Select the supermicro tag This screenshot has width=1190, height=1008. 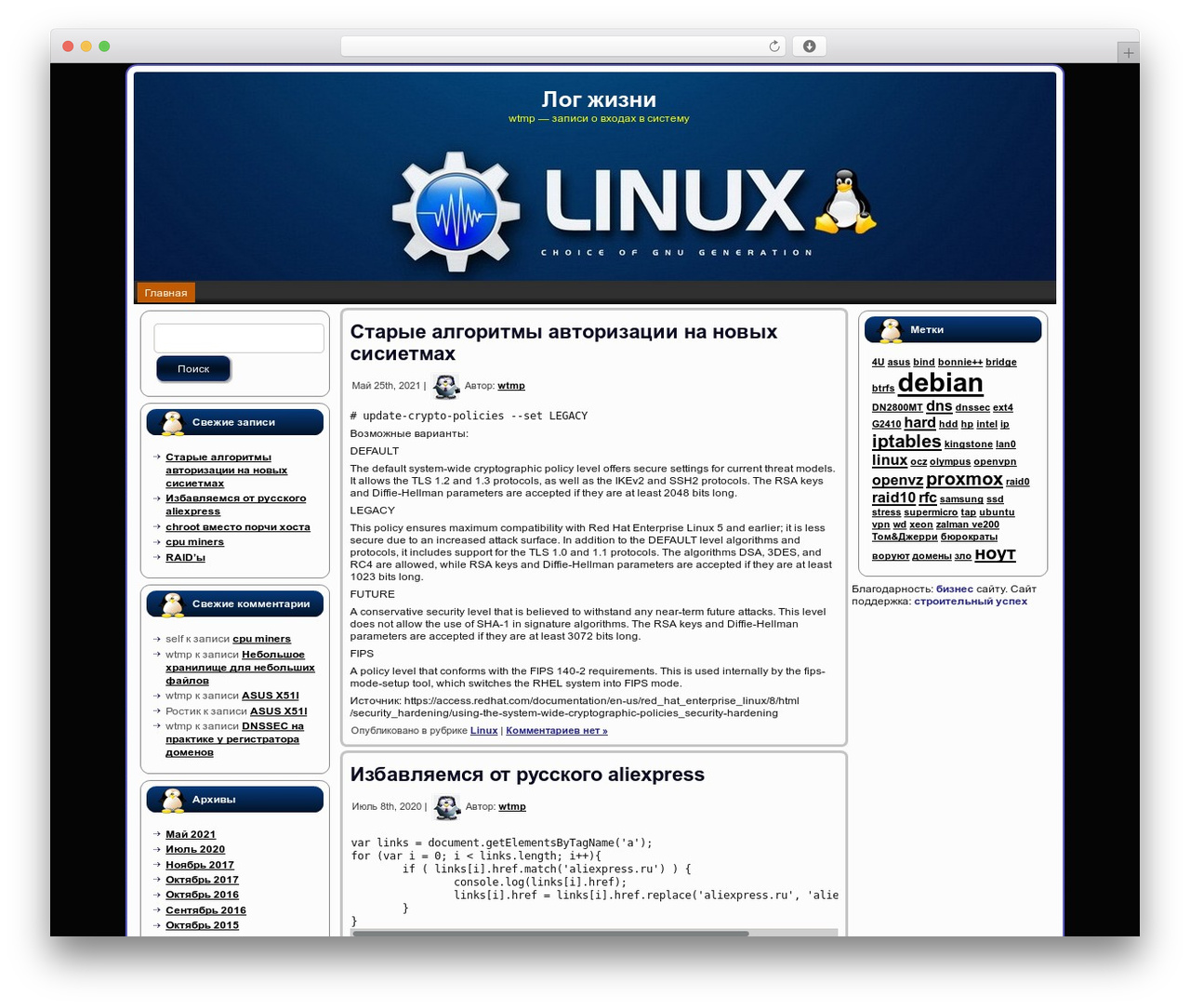(x=931, y=512)
